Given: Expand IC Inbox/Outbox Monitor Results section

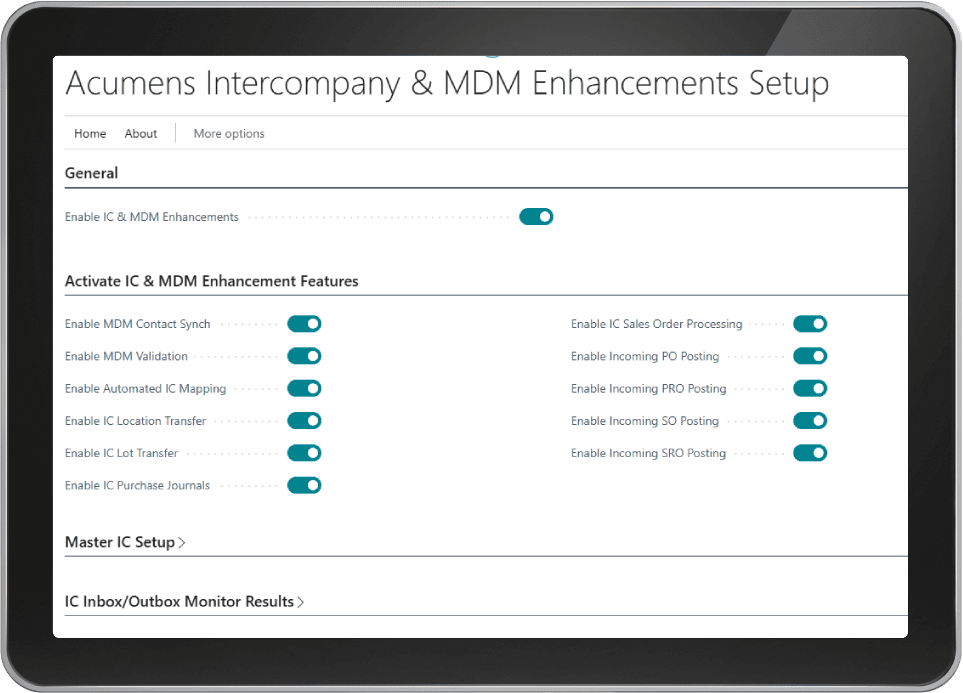Looking at the screenshot, I should 184,601.
